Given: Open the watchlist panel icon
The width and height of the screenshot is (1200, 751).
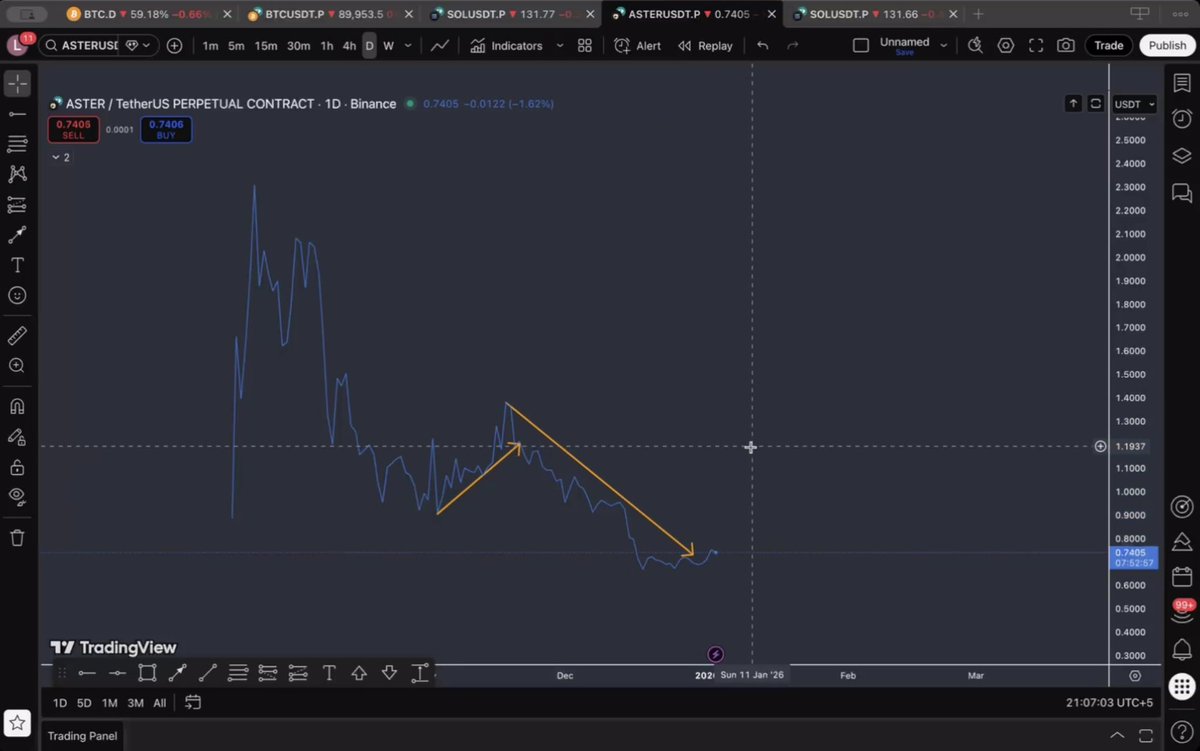Looking at the screenshot, I should (x=1181, y=84).
